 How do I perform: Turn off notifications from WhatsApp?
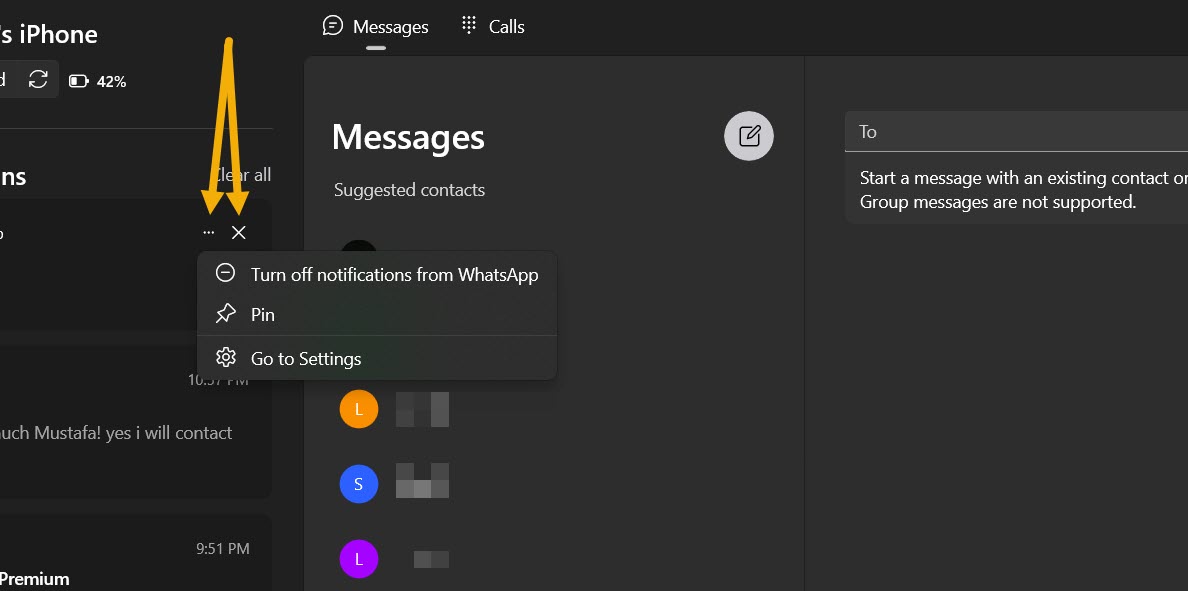click(x=394, y=274)
